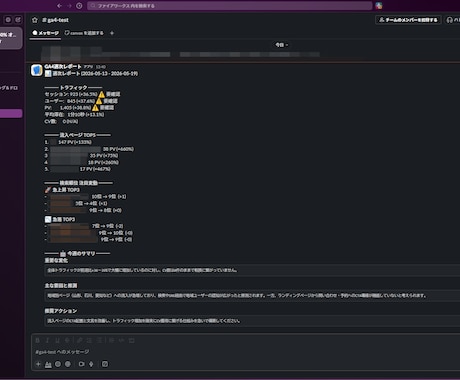Open sidebar settings gear icon
460x380 pixels.
coord(8,20)
